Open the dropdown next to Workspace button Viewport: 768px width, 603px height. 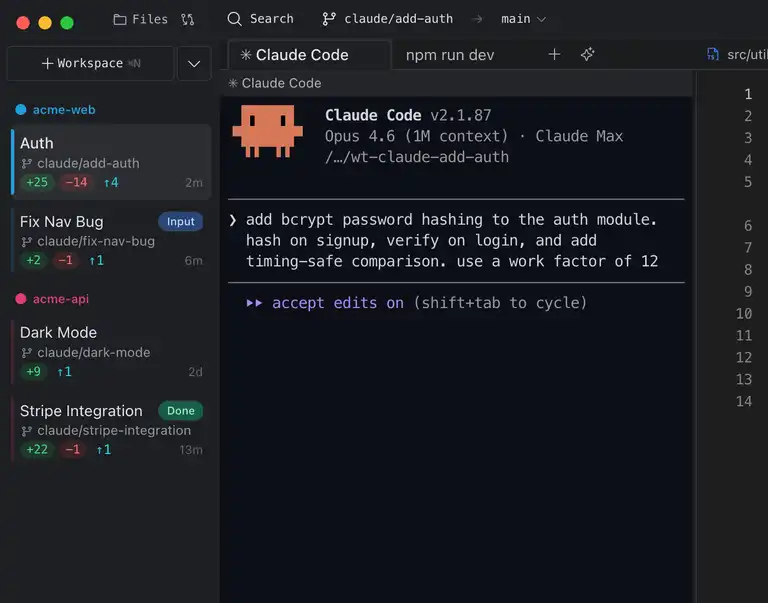pyautogui.click(x=194, y=63)
